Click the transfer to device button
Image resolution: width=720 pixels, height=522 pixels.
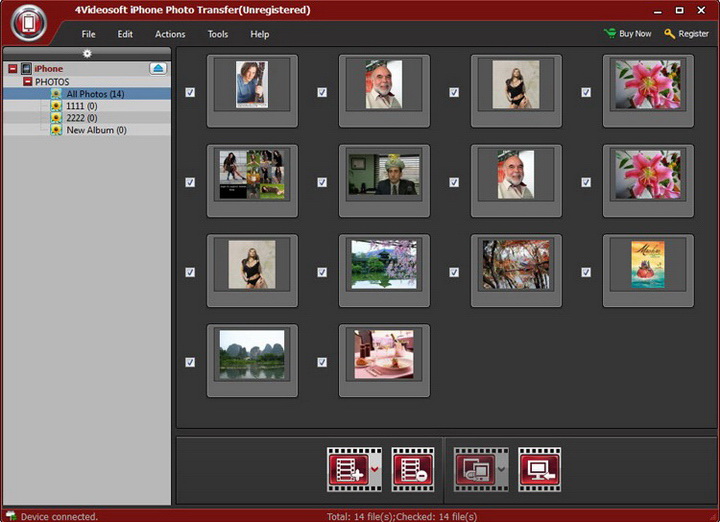click(474, 468)
